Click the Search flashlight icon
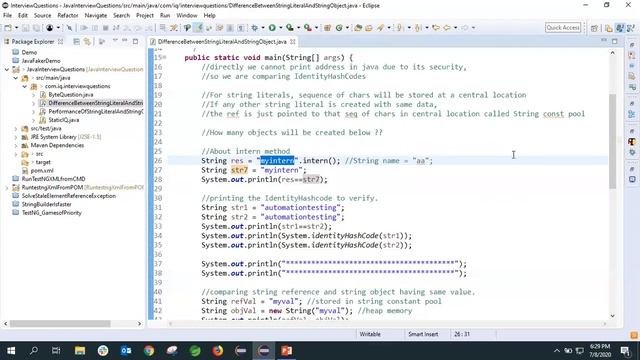Screen dimensions: 640x360 [x=380, y=28]
